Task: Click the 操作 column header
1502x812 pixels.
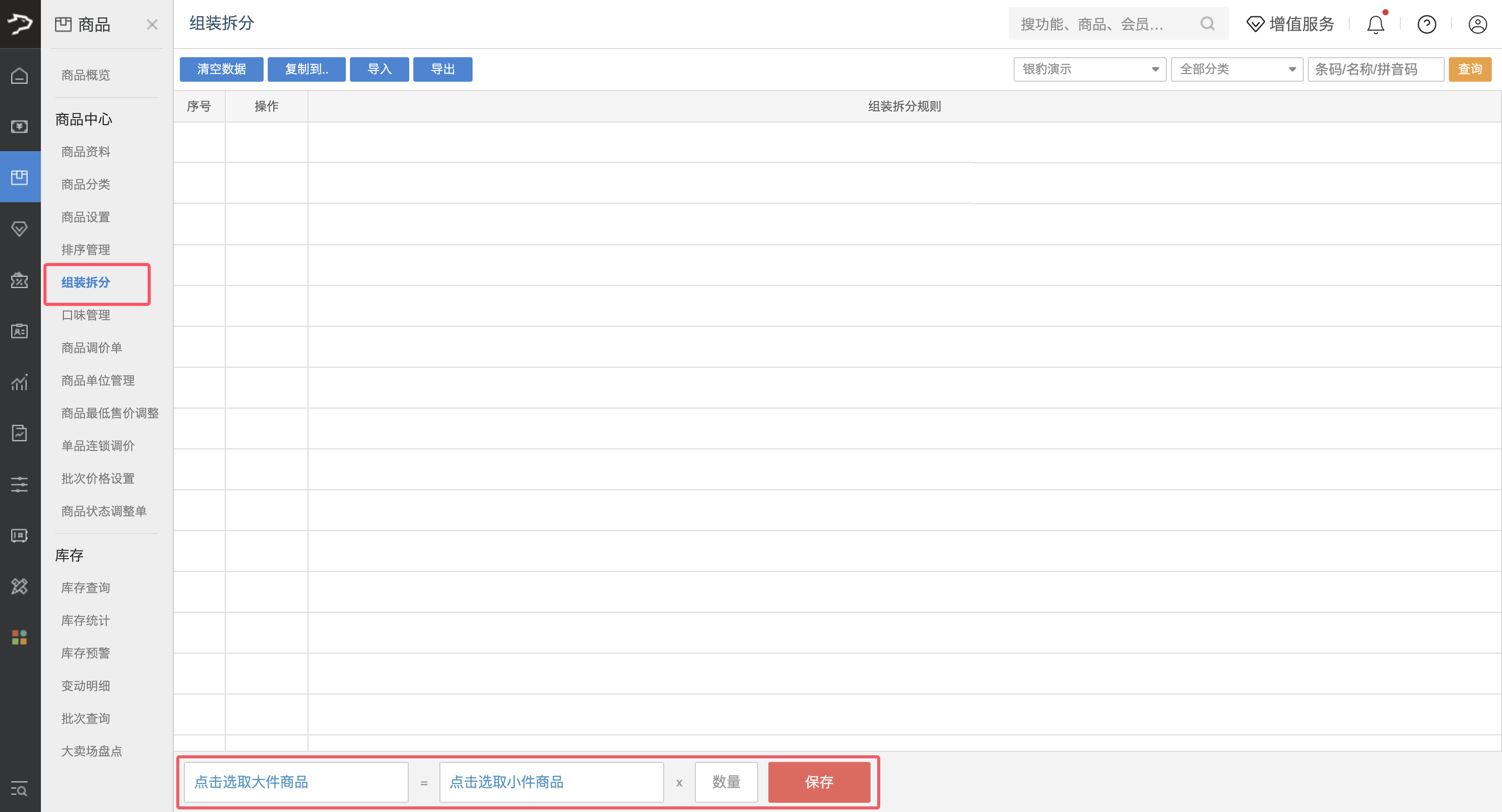Action: point(267,107)
